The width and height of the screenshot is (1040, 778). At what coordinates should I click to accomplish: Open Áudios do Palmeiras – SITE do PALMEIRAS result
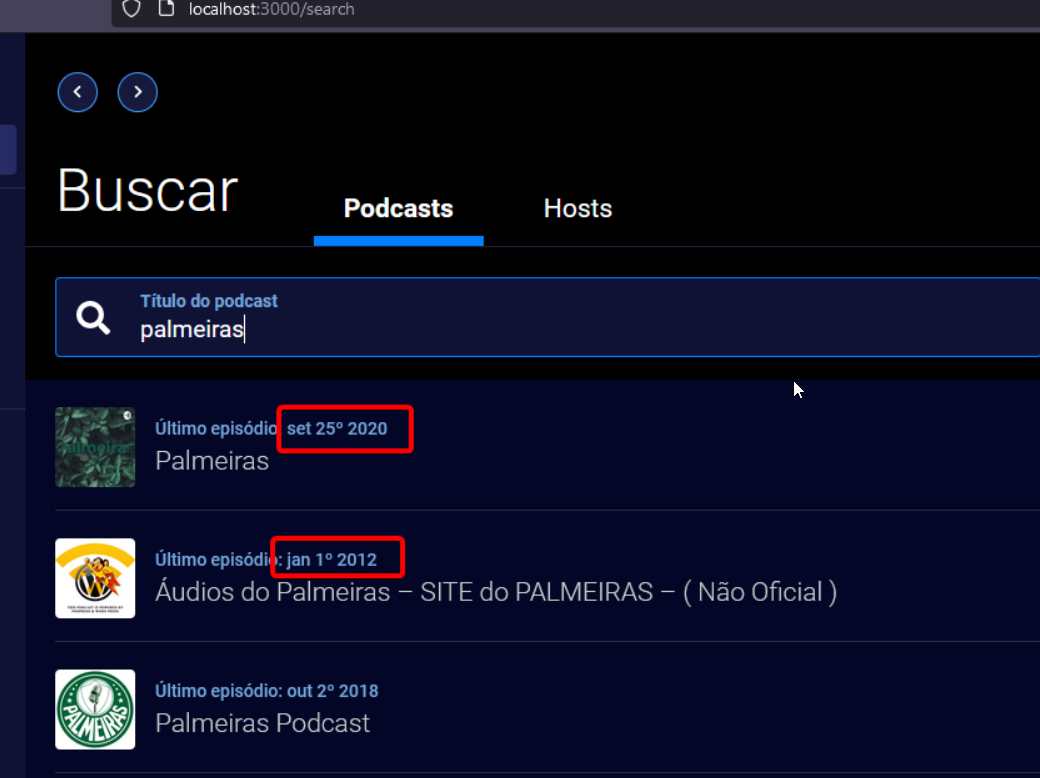[x=496, y=592]
